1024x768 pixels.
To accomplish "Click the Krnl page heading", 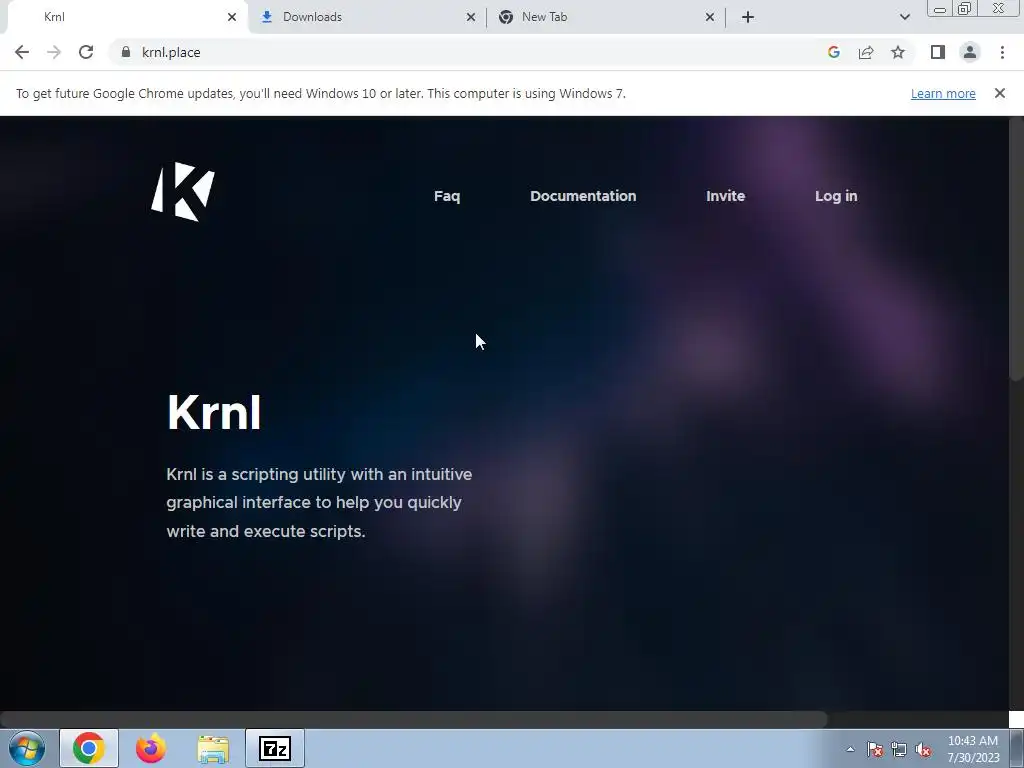I will [x=214, y=413].
